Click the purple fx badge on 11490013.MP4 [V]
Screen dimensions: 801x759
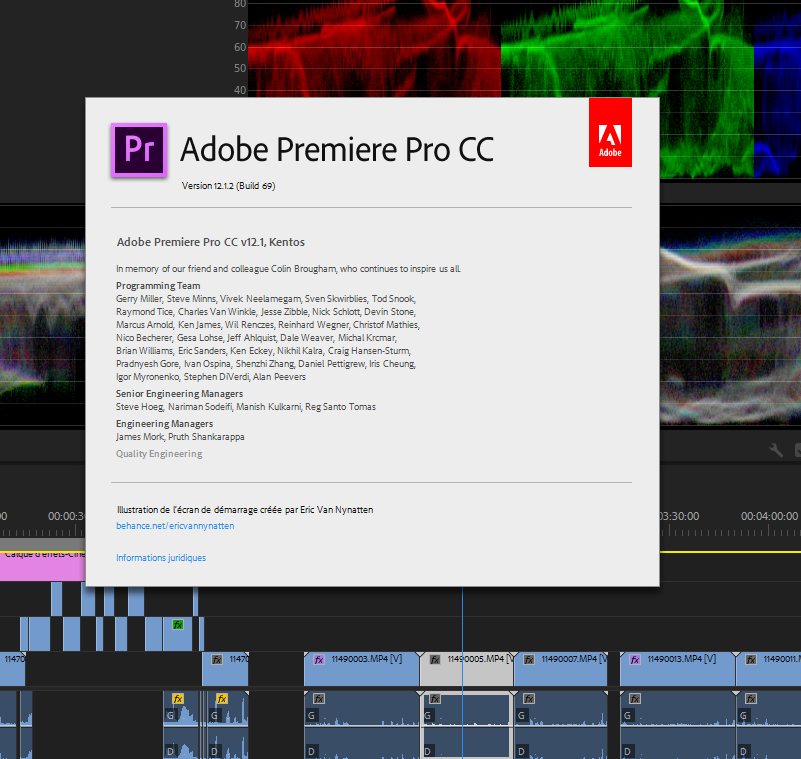634,659
